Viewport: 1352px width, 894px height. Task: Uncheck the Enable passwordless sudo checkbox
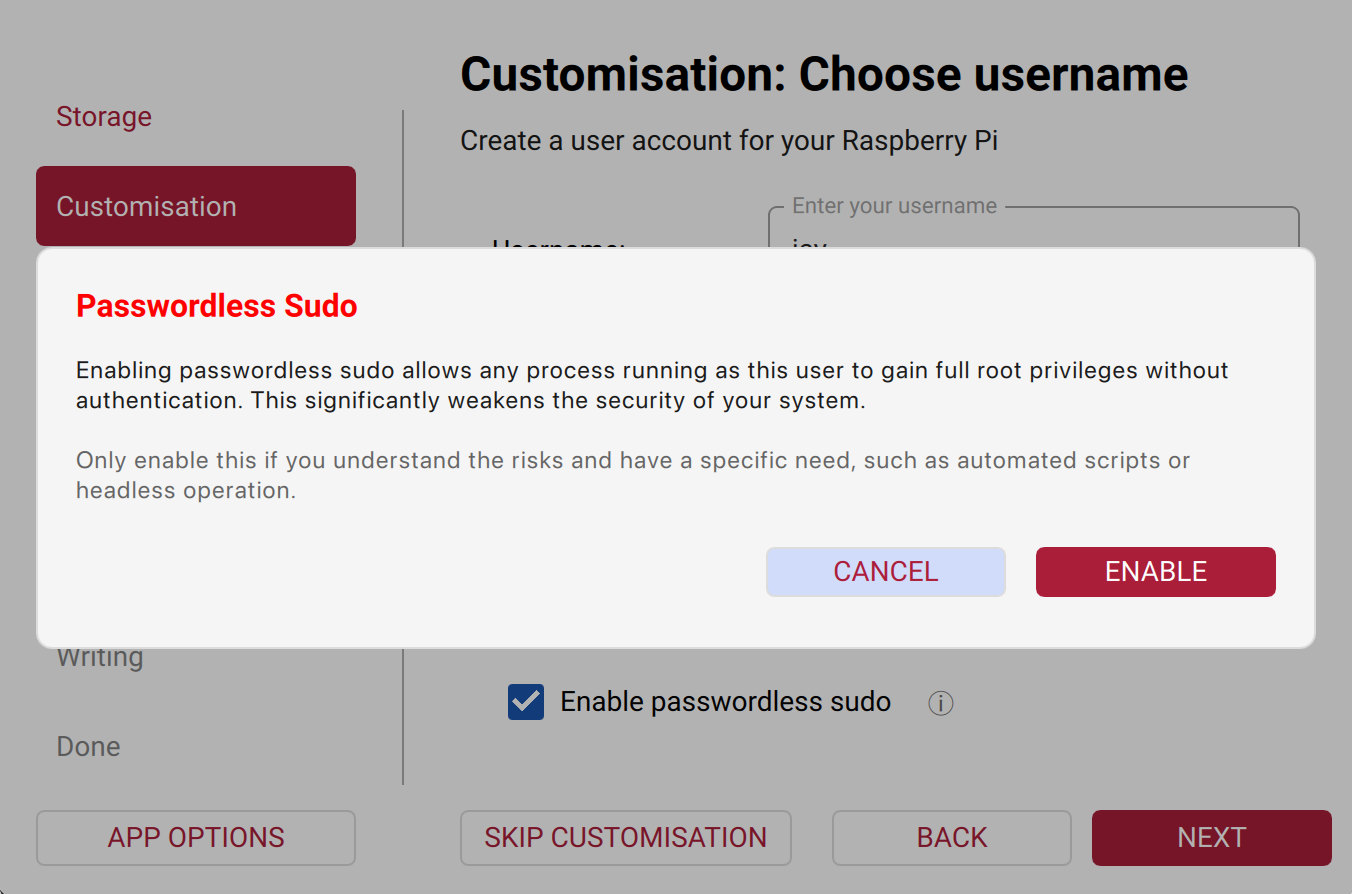coord(526,702)
